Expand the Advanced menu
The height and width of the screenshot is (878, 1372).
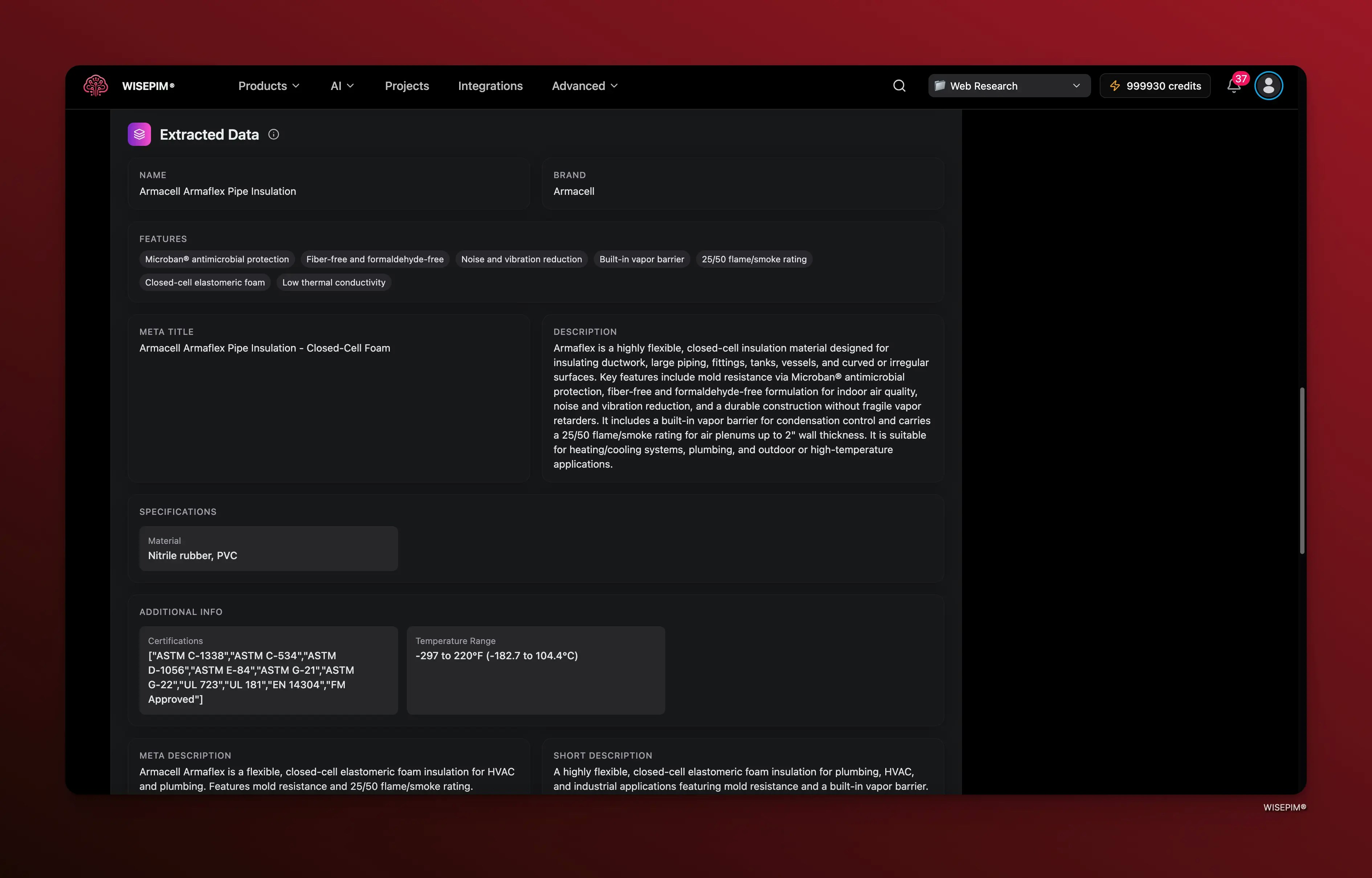tap(583, 86)
